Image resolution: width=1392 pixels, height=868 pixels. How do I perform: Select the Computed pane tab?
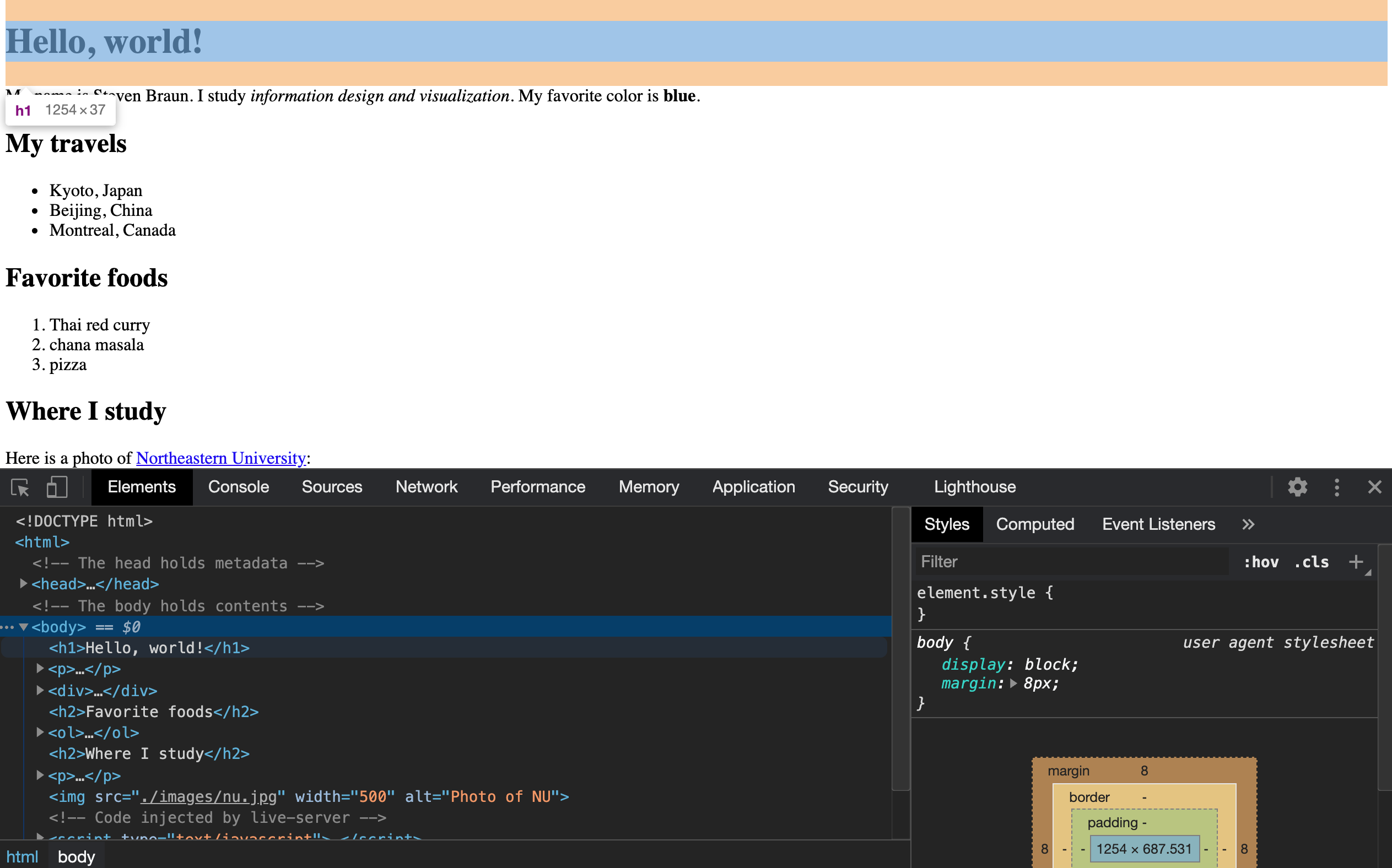(x=1035, y=525)
